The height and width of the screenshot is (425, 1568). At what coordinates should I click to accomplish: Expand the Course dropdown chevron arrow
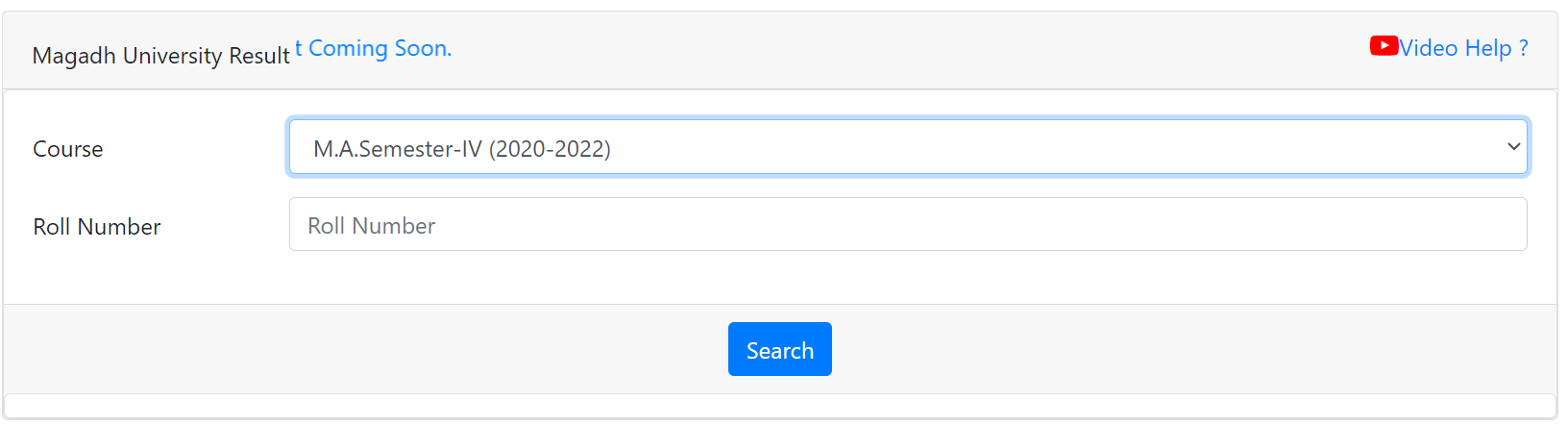point(1513,147)
